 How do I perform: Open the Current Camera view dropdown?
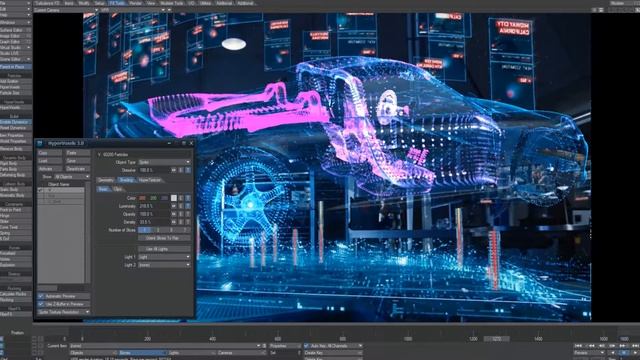click(65, 10)
